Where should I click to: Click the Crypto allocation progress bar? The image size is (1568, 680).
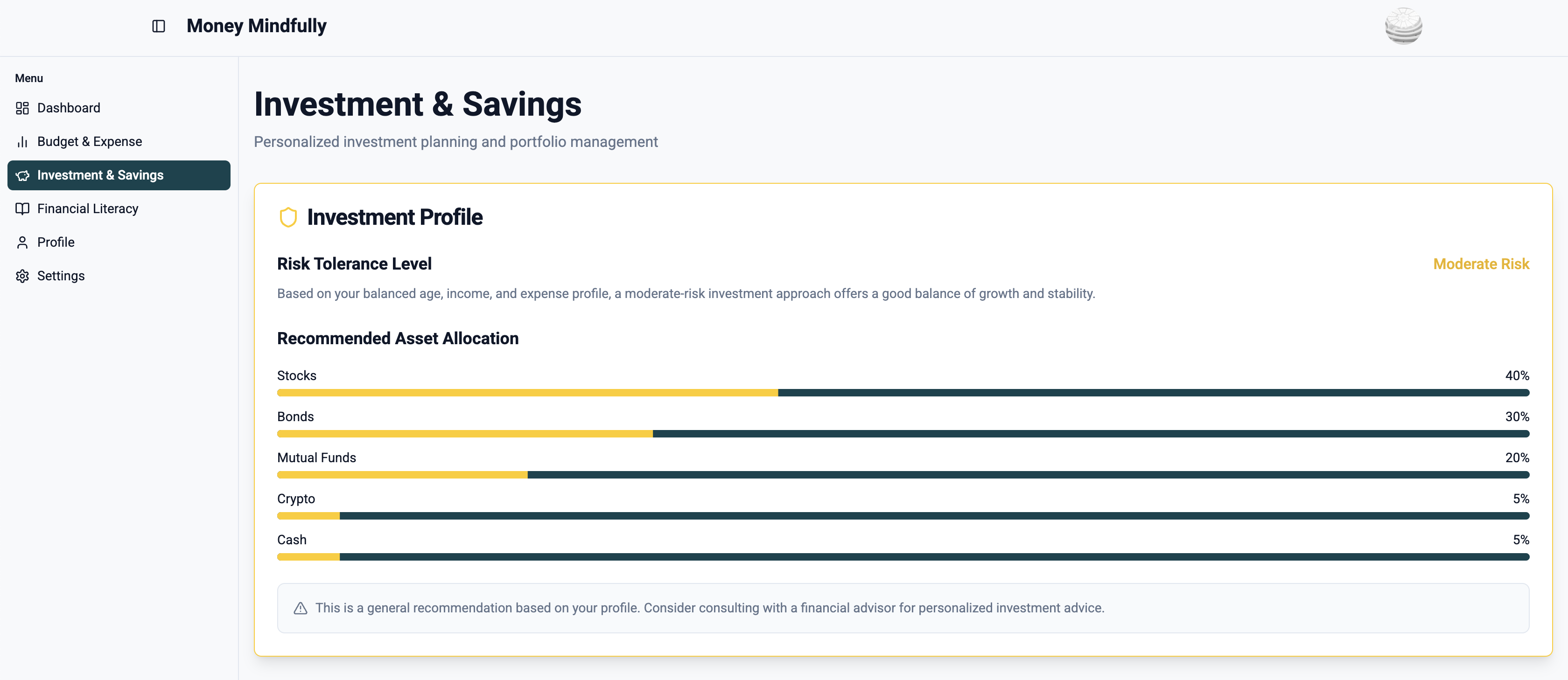903,516
